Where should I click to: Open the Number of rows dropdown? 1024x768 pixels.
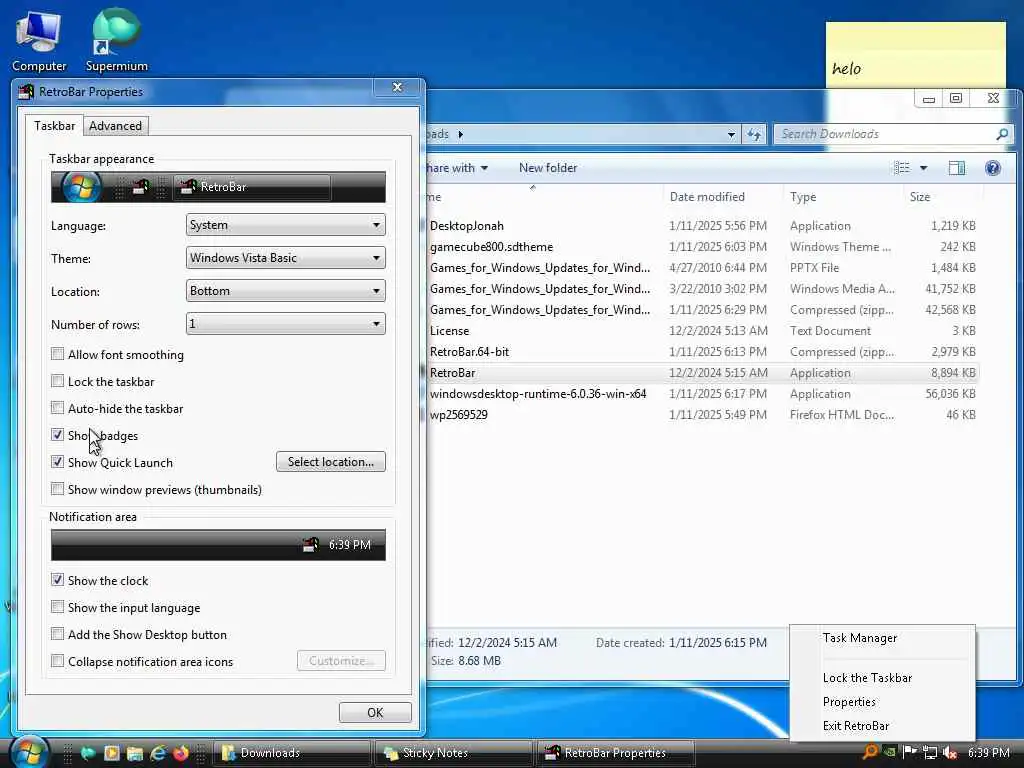coord(285,323)
